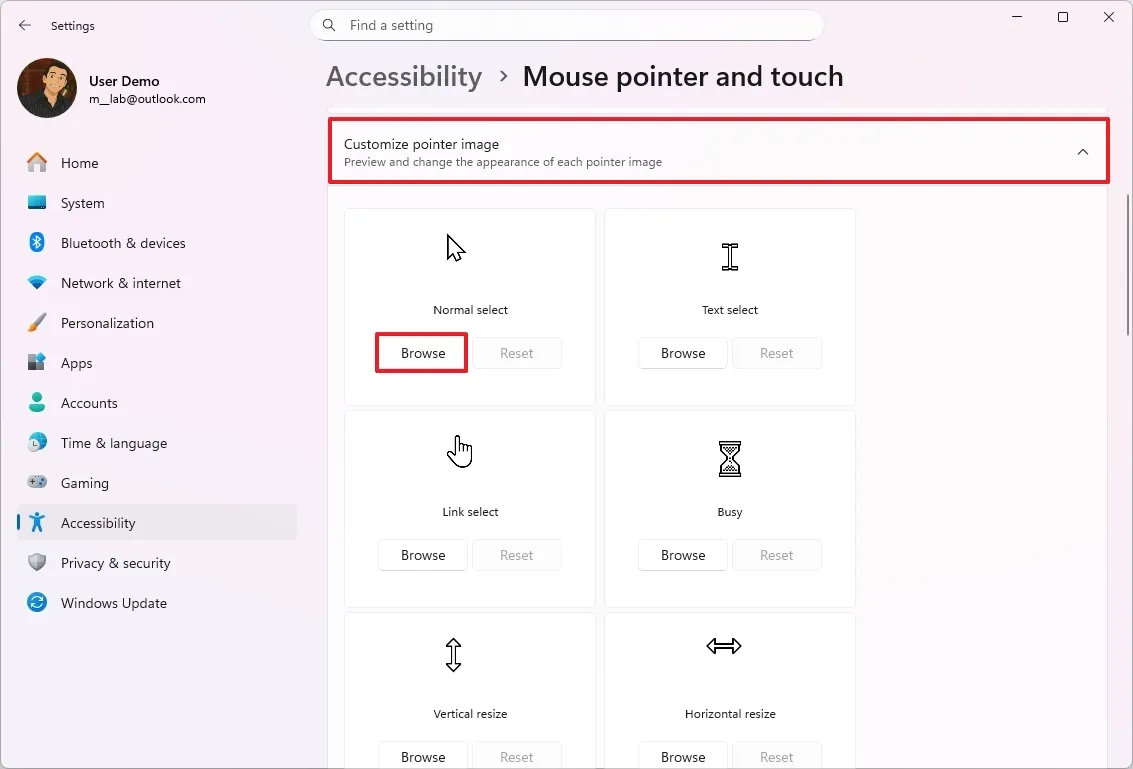Collapse the Customize pointer image section

click(x=1082, y=152)
